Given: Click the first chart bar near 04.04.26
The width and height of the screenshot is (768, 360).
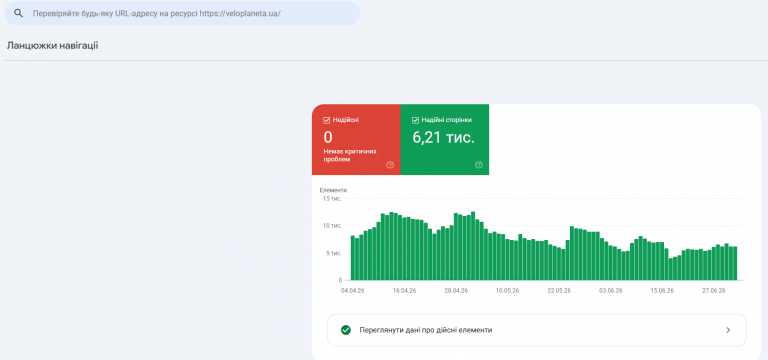Looking at the screenshot, I should click(353, 258).
